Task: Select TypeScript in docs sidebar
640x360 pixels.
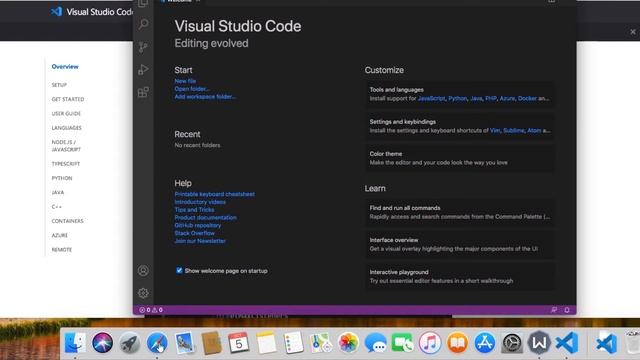Action: (66, 164)
